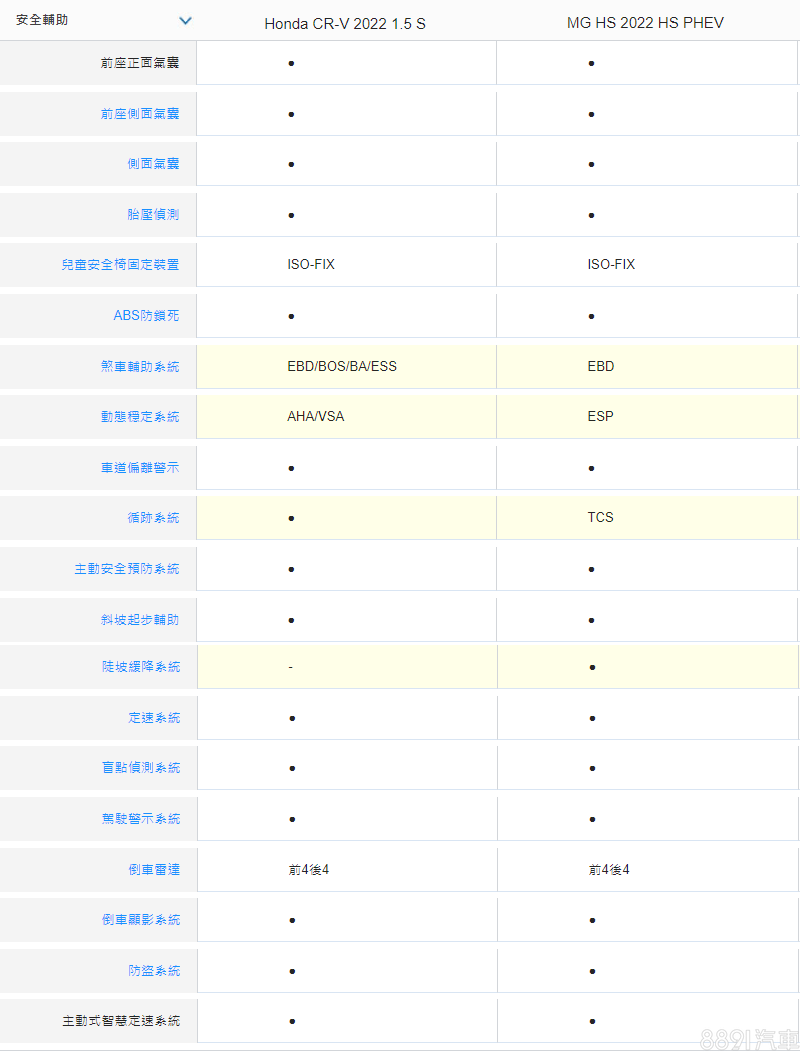Collapse the 安全輔助 section chevron
The height and width of the screenshot is (1052, 800).
click(184, 20)
